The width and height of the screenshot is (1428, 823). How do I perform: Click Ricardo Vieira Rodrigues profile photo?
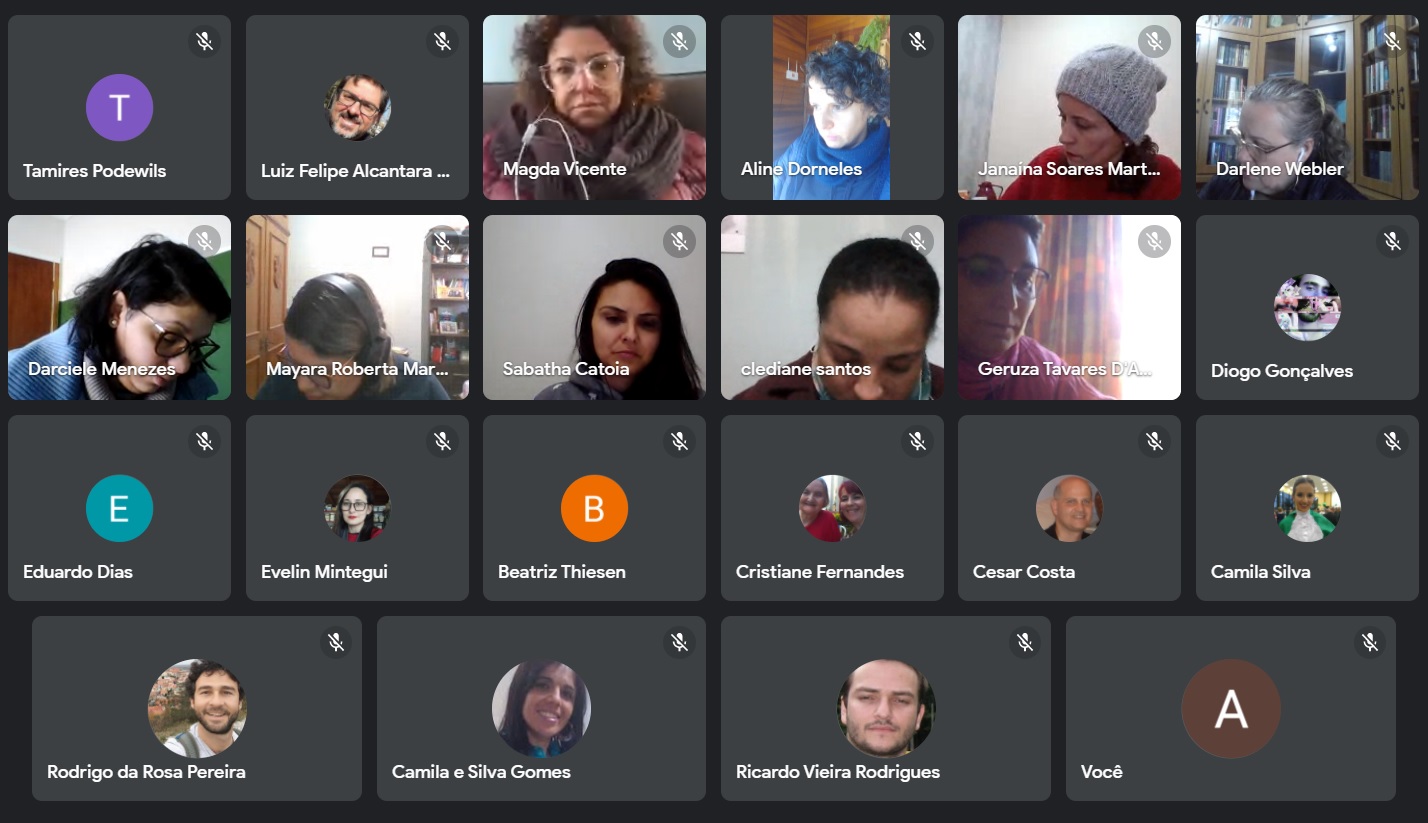pyautogui.click(x=886, y=708)
